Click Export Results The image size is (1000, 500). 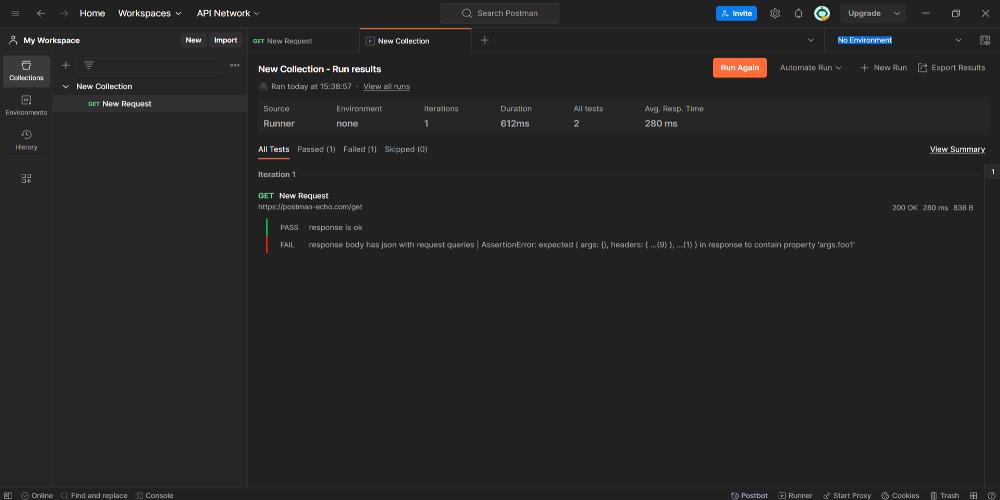(952, 68)
